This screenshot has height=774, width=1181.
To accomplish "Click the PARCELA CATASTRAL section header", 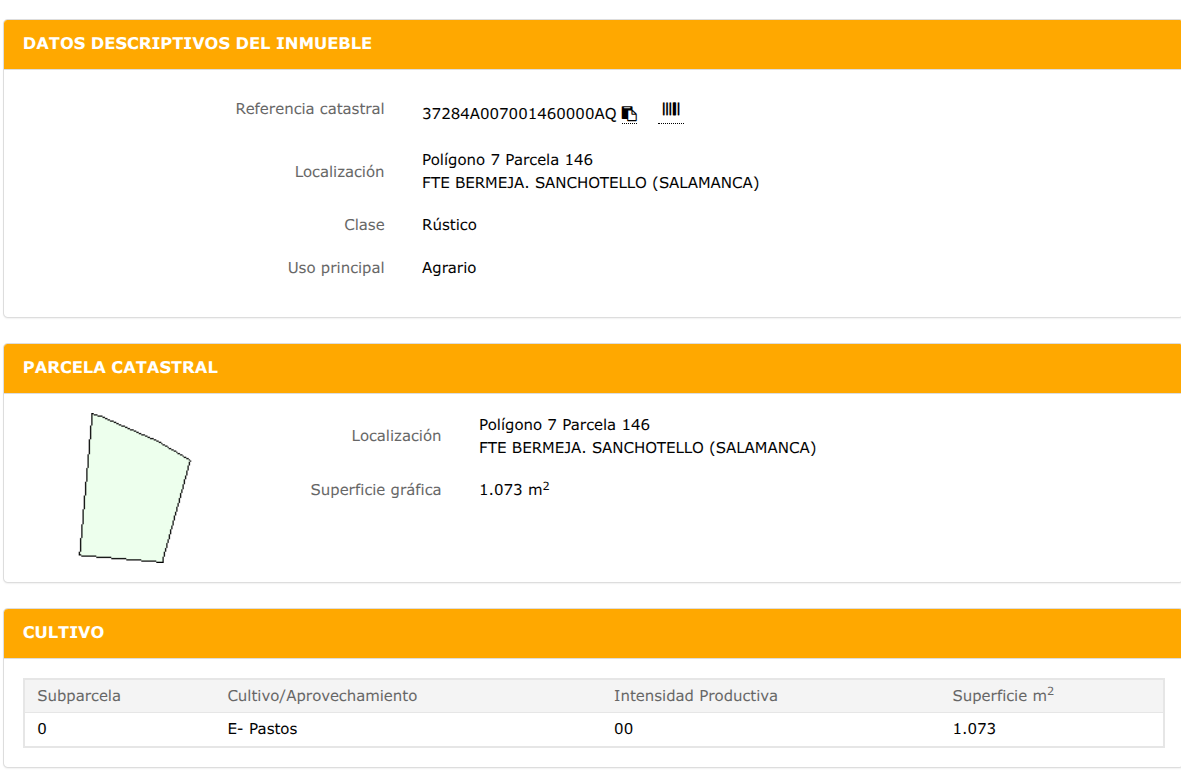I will (121, 367).
